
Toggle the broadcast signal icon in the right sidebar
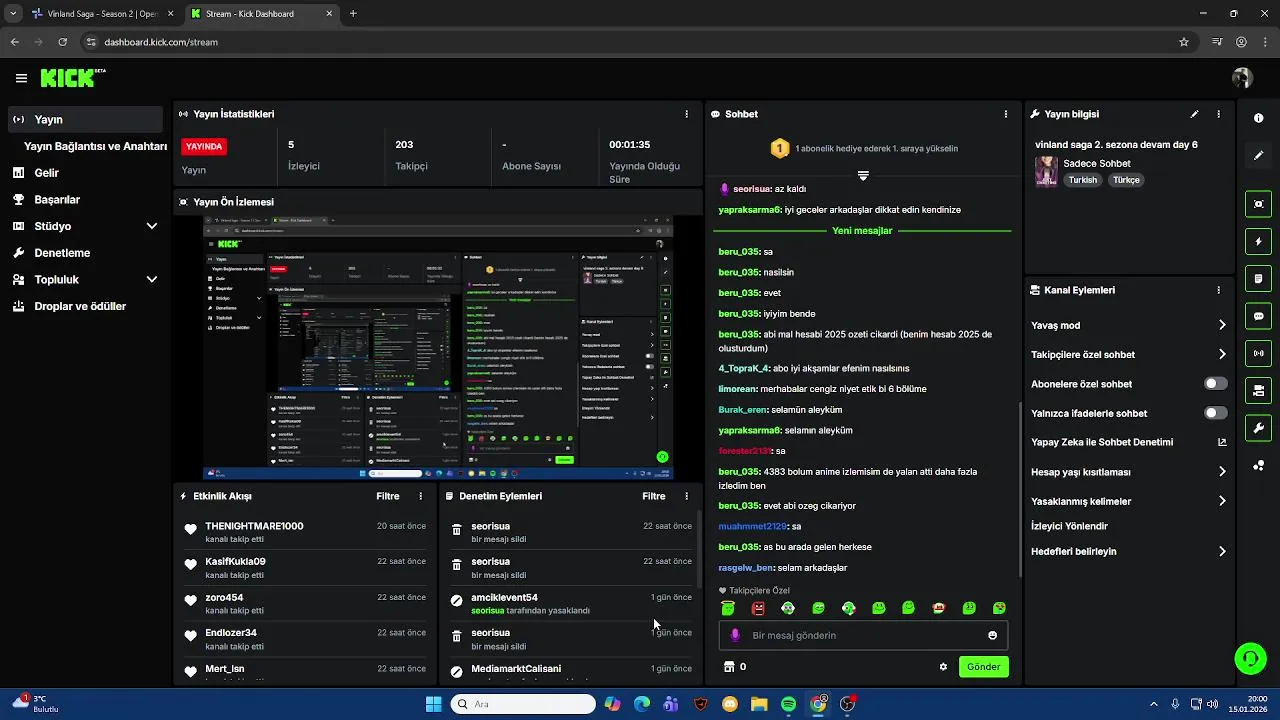click(1258, 353)
